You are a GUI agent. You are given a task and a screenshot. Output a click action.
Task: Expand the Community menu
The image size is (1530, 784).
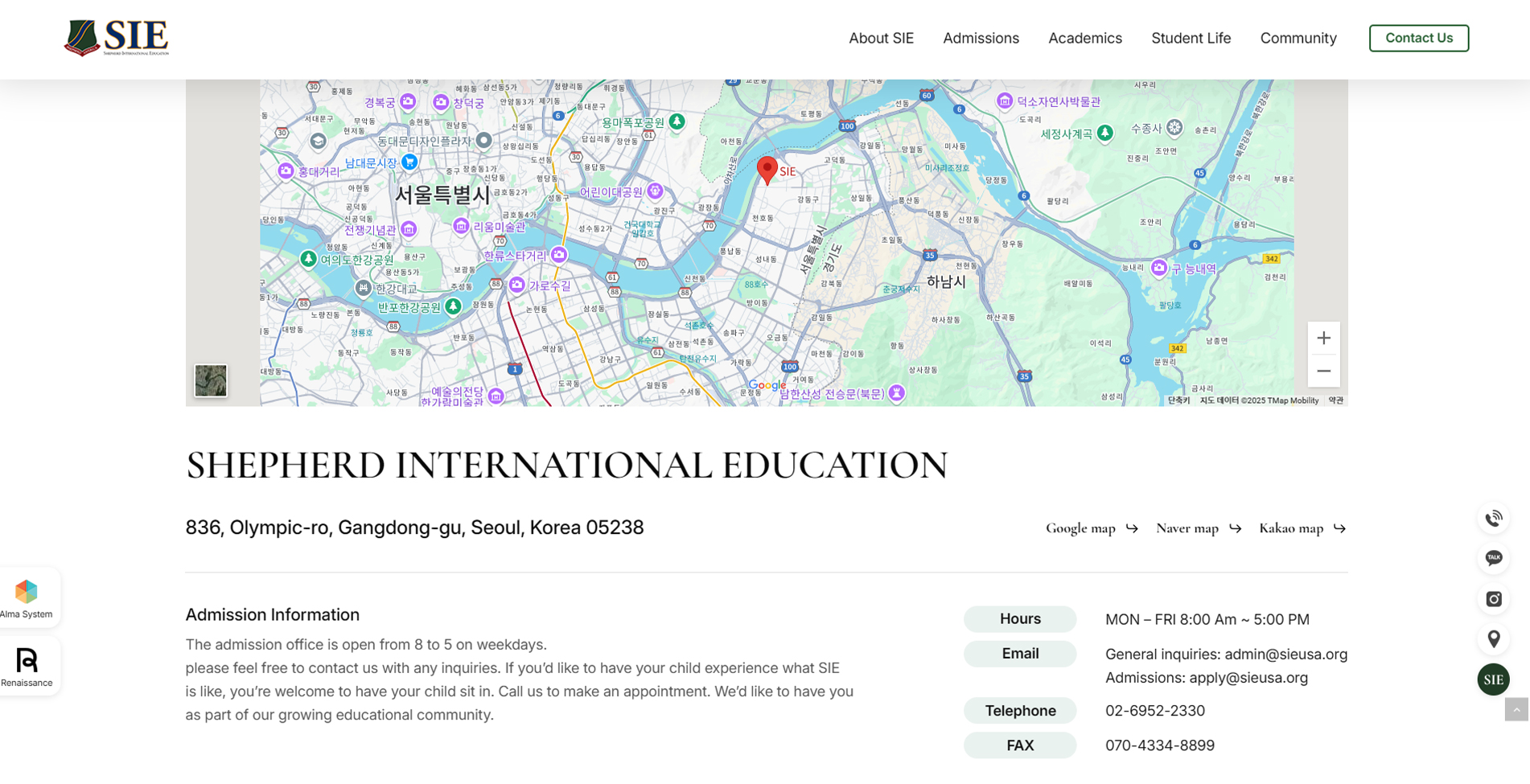(x=1298, y=39)
